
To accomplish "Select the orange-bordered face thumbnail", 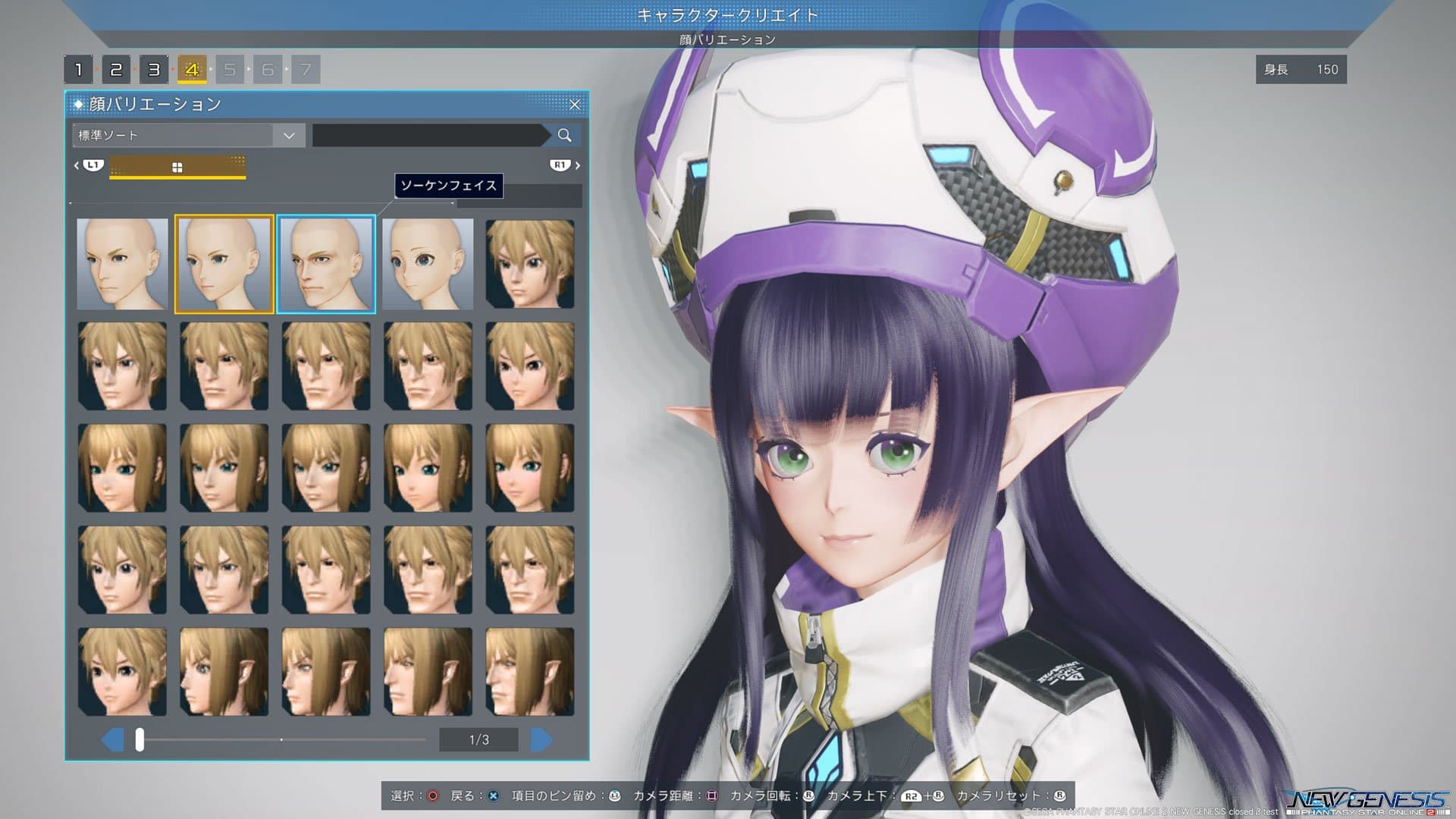I will tap(224, 264).
